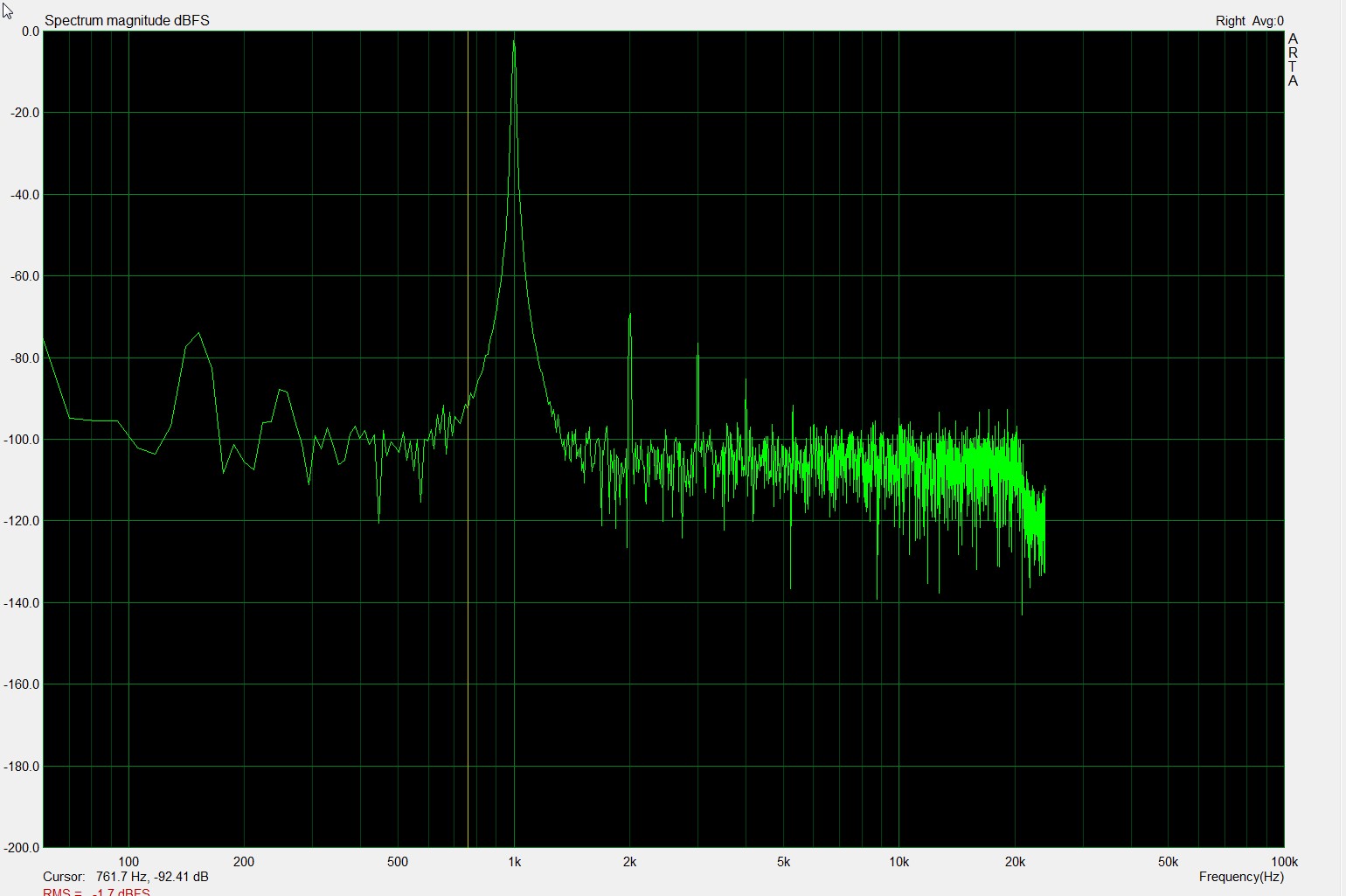Click the -160.0 y-axis label

click(22, 684)
